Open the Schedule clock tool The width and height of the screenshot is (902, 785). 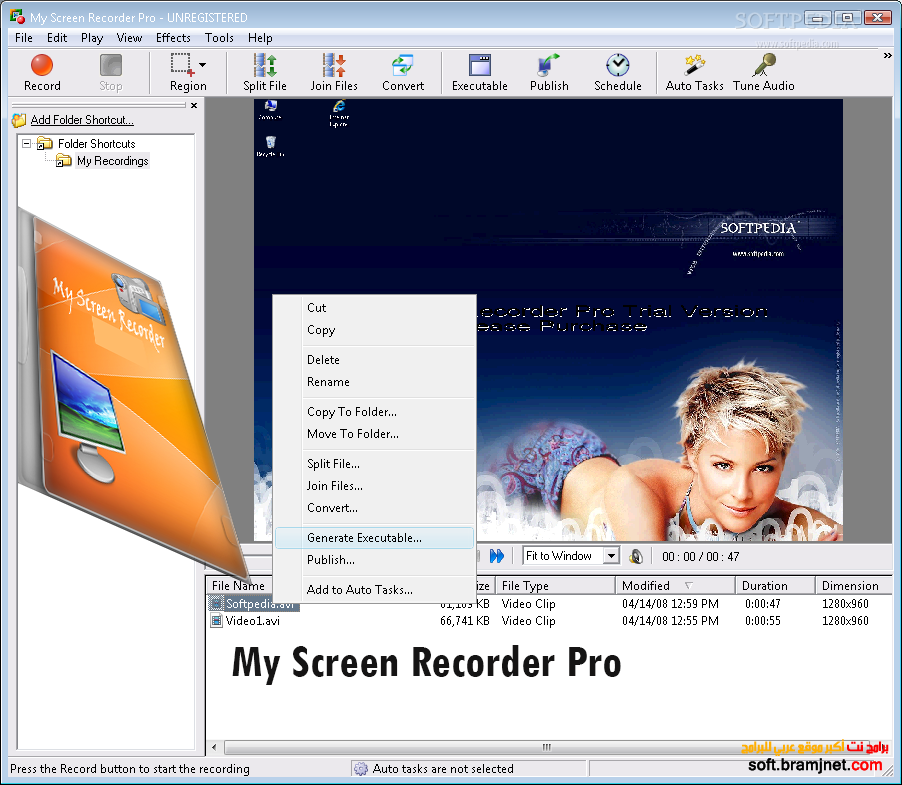pyautogui.click(x=618, y=72)
